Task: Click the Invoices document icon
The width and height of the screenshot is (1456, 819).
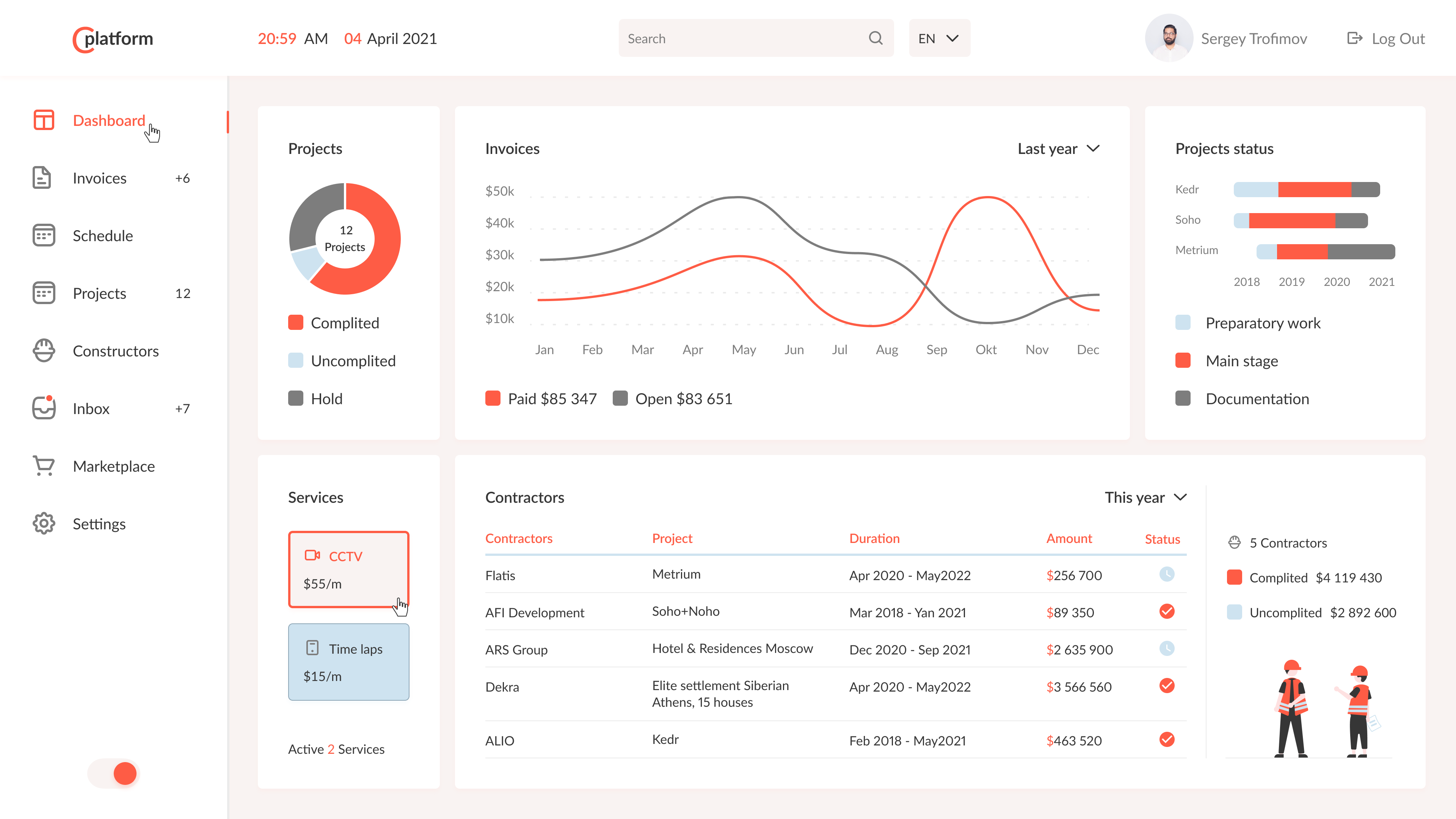Action: click(42, 178)
